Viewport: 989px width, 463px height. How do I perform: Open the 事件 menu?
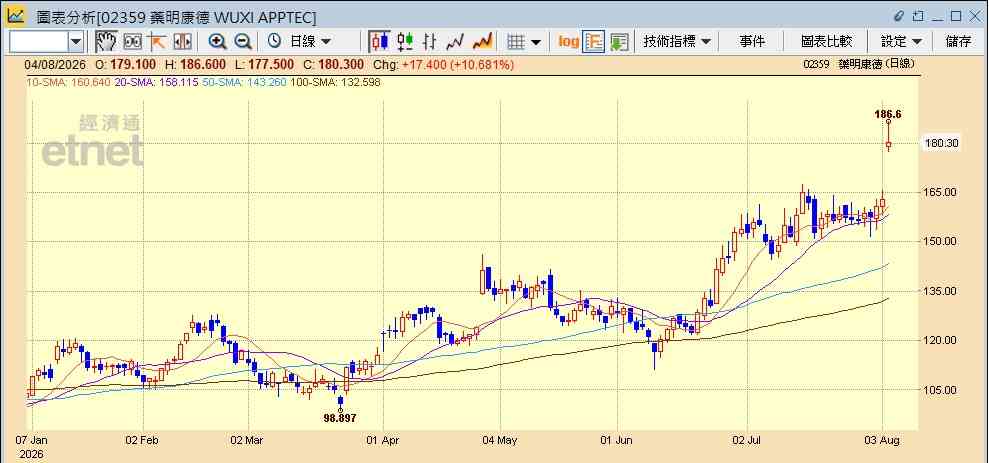click(752, 42)
